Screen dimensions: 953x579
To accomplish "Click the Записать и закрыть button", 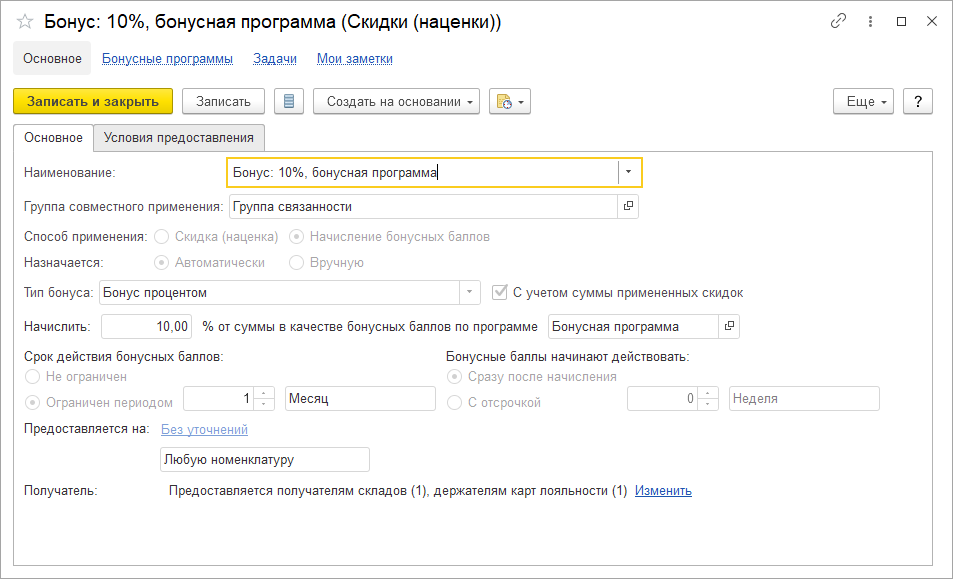I will (90, 101).
